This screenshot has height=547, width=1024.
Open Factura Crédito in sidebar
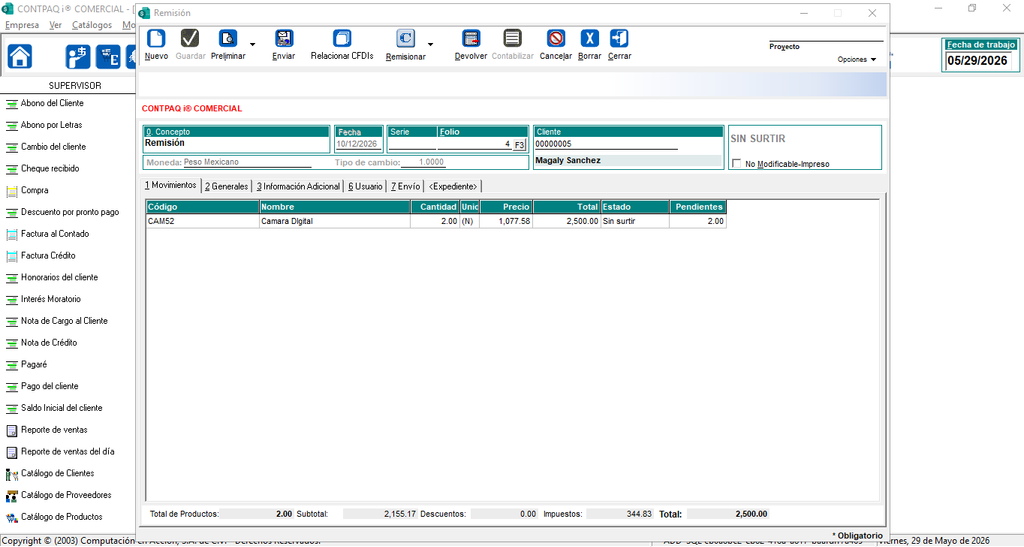48,255
